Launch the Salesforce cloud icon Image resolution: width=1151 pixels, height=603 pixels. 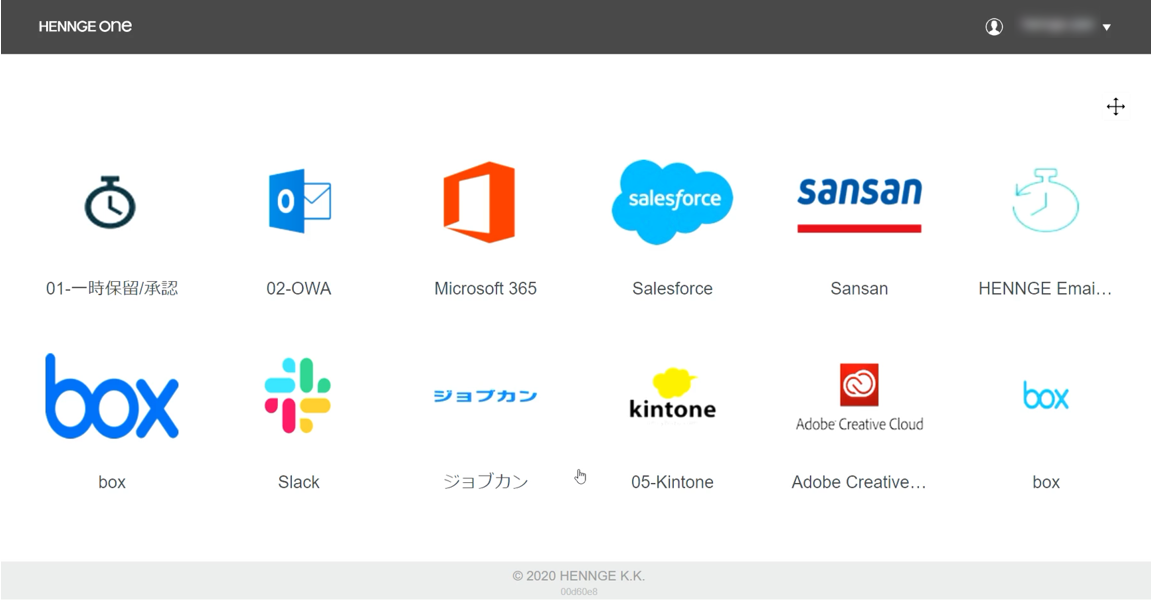[672, 202]
